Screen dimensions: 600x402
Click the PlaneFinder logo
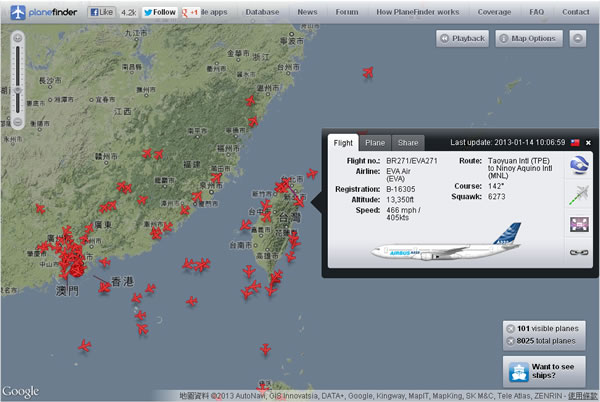[43, 12]
